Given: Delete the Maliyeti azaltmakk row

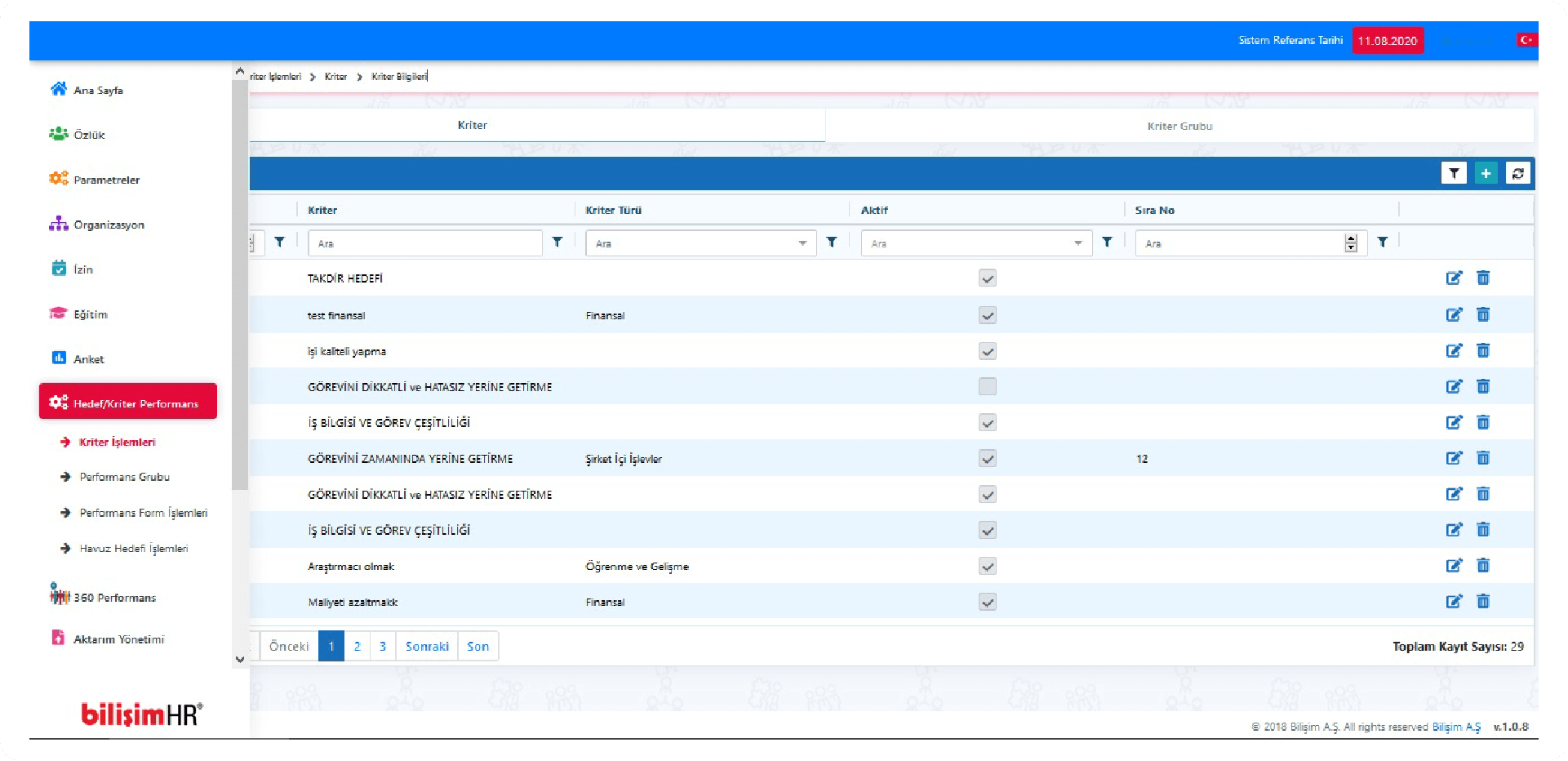Looking at the screenshot, I should [1483, 602].
